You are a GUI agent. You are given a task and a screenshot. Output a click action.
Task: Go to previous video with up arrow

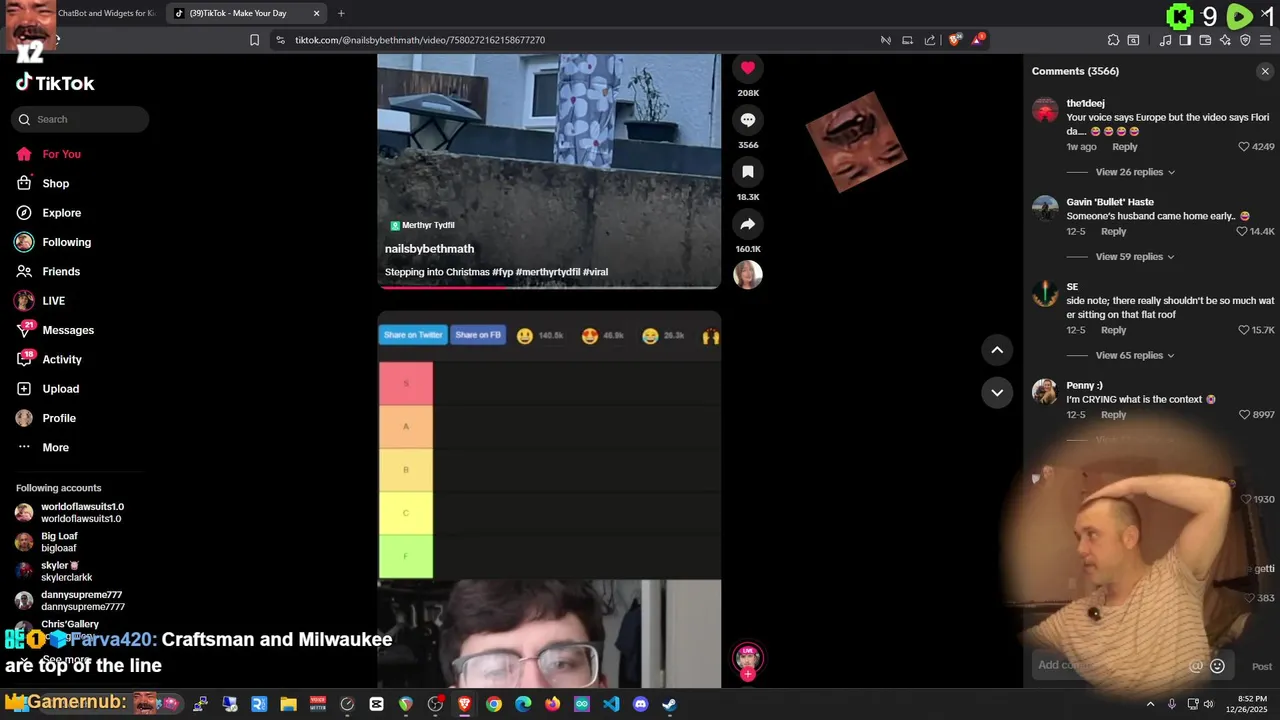pyautogui.click(x=997, y=349)
